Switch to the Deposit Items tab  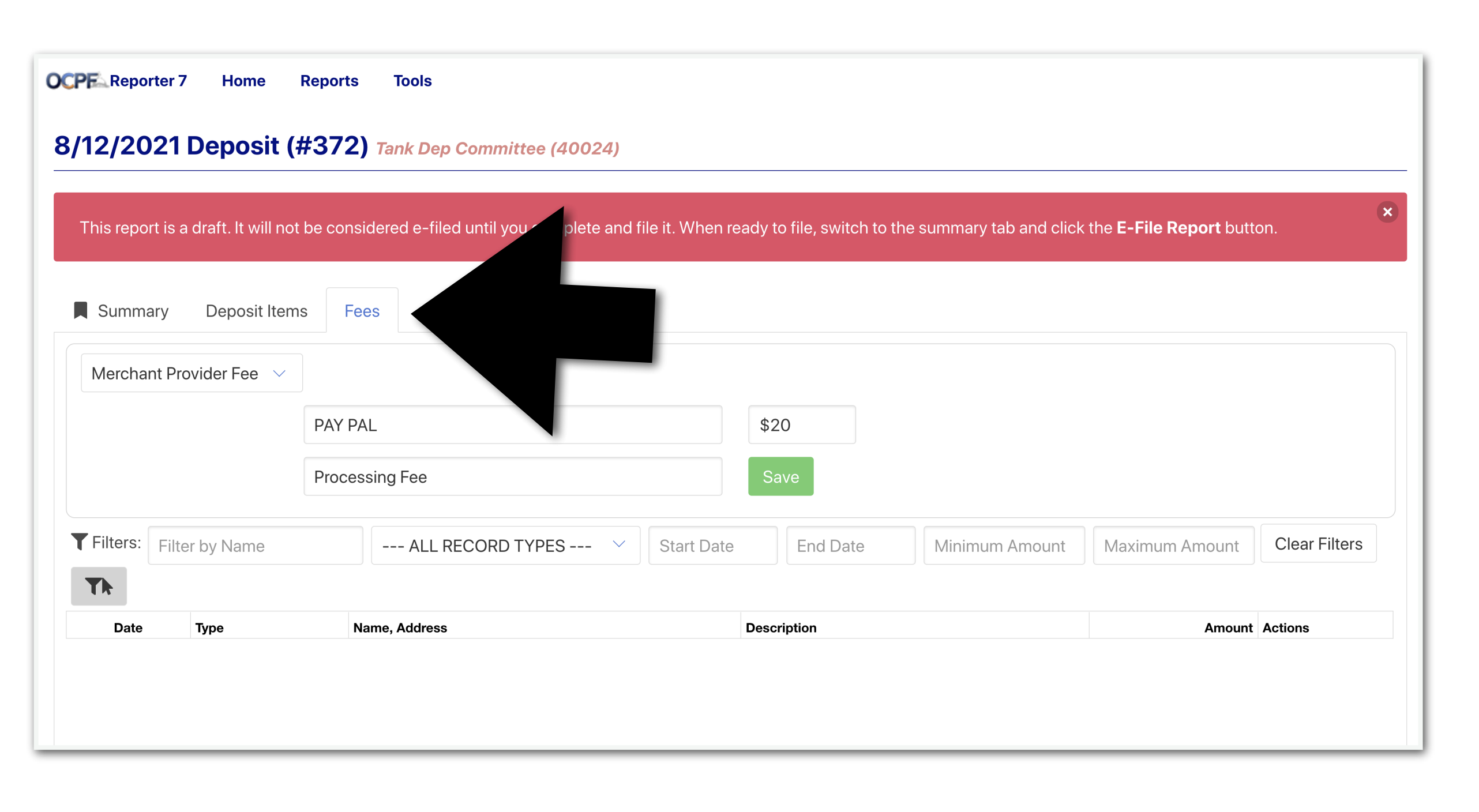click(x=256, y=311)
